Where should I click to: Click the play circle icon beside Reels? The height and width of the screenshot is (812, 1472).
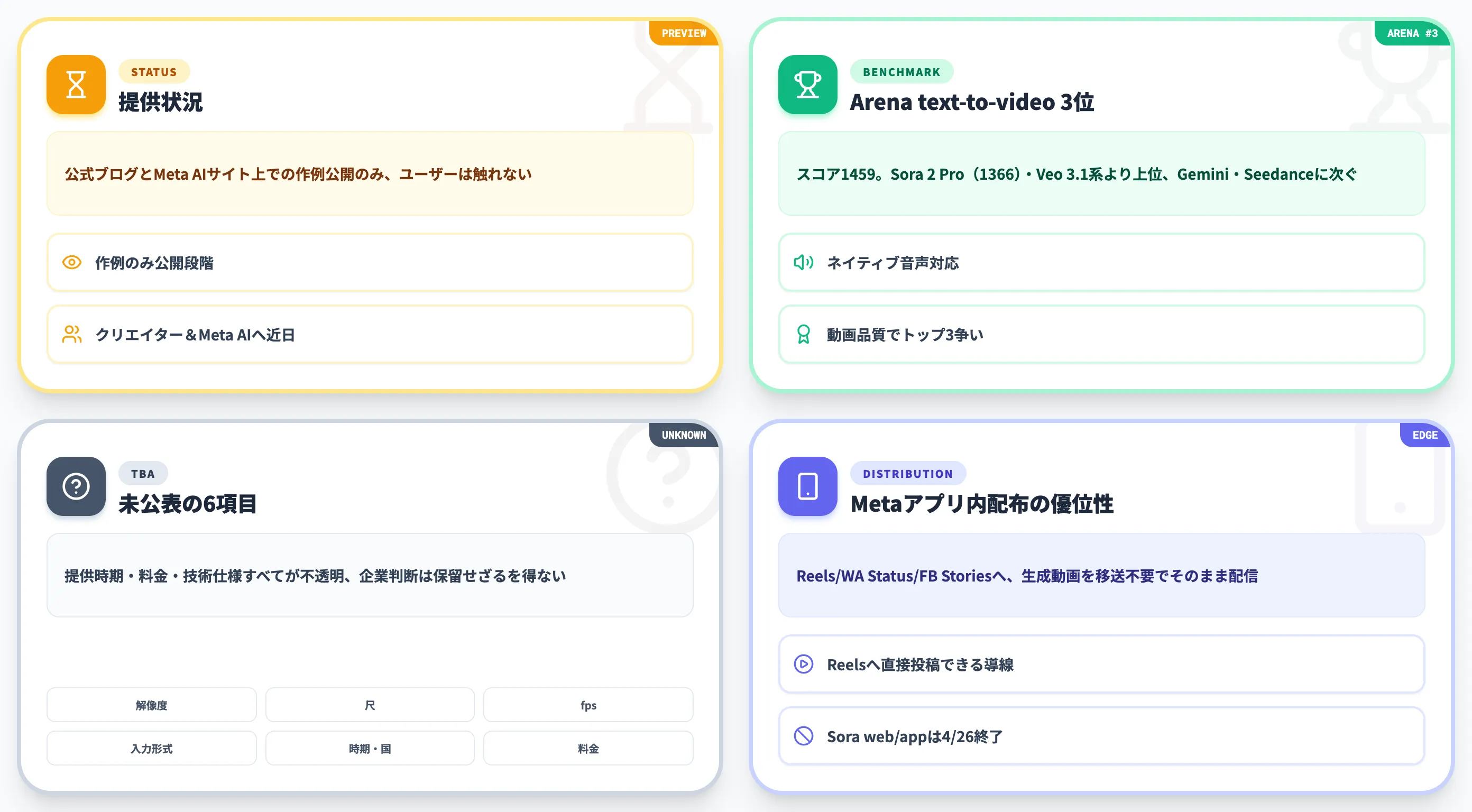pyautogui.click(x=804, y=664)
